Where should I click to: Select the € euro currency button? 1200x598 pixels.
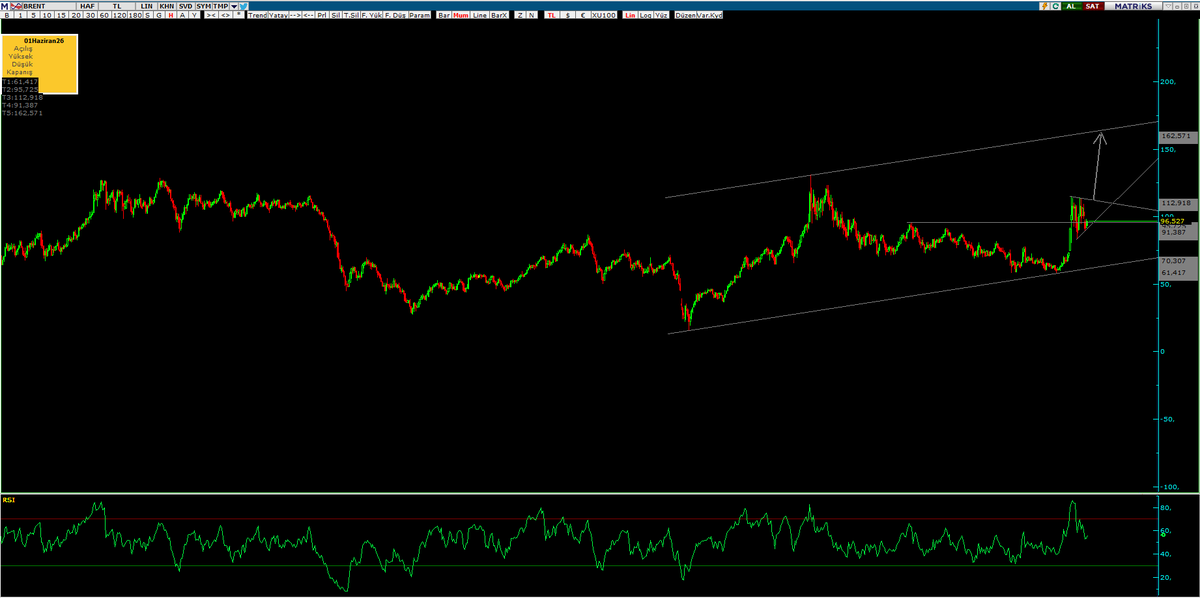point(583,15)
